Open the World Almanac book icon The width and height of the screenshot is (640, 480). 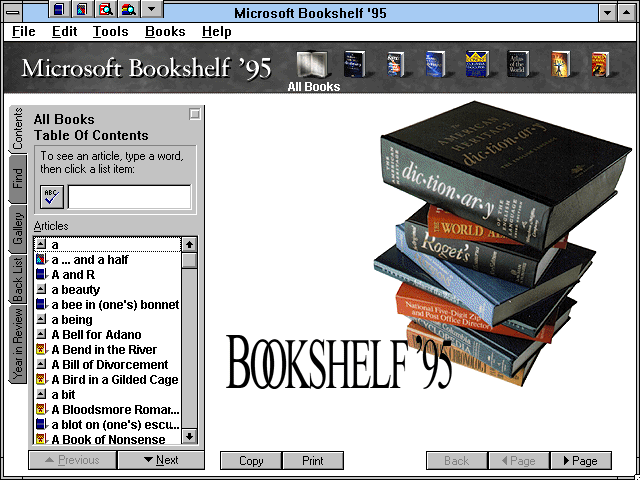[x=600, y=64]
